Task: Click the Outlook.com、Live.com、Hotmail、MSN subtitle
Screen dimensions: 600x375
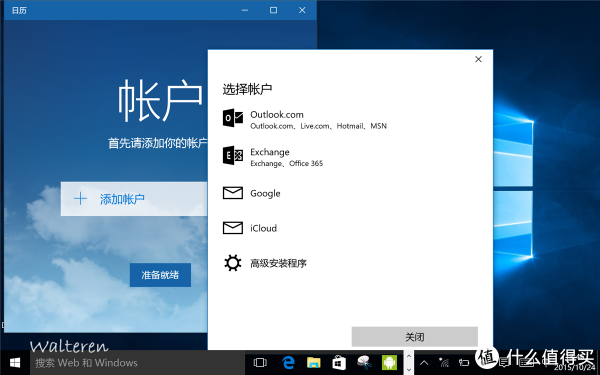Action: pyautogui.click(x=318, y=126)
